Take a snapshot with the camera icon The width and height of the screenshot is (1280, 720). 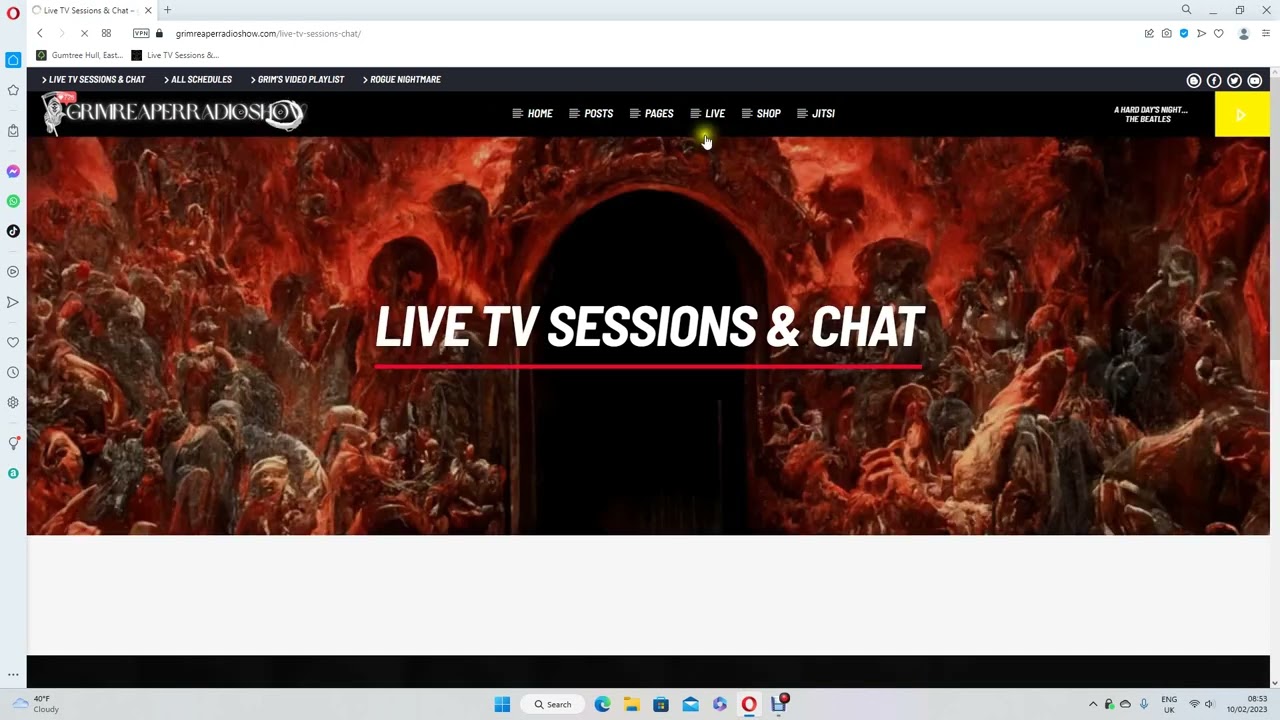tap(1166, 33)
